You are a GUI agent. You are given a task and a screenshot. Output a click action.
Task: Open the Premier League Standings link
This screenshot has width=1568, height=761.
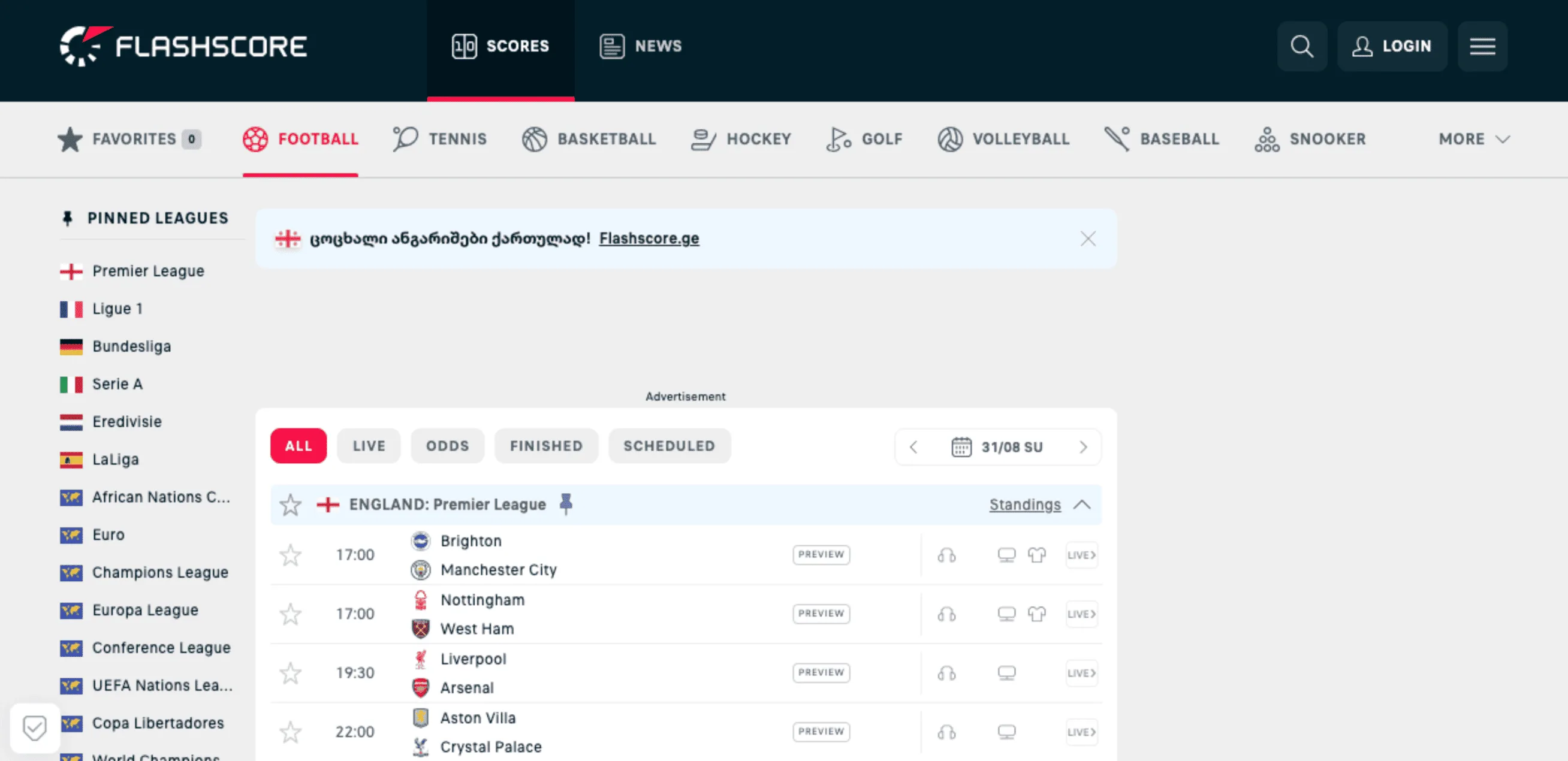(x=1025, y=505)
